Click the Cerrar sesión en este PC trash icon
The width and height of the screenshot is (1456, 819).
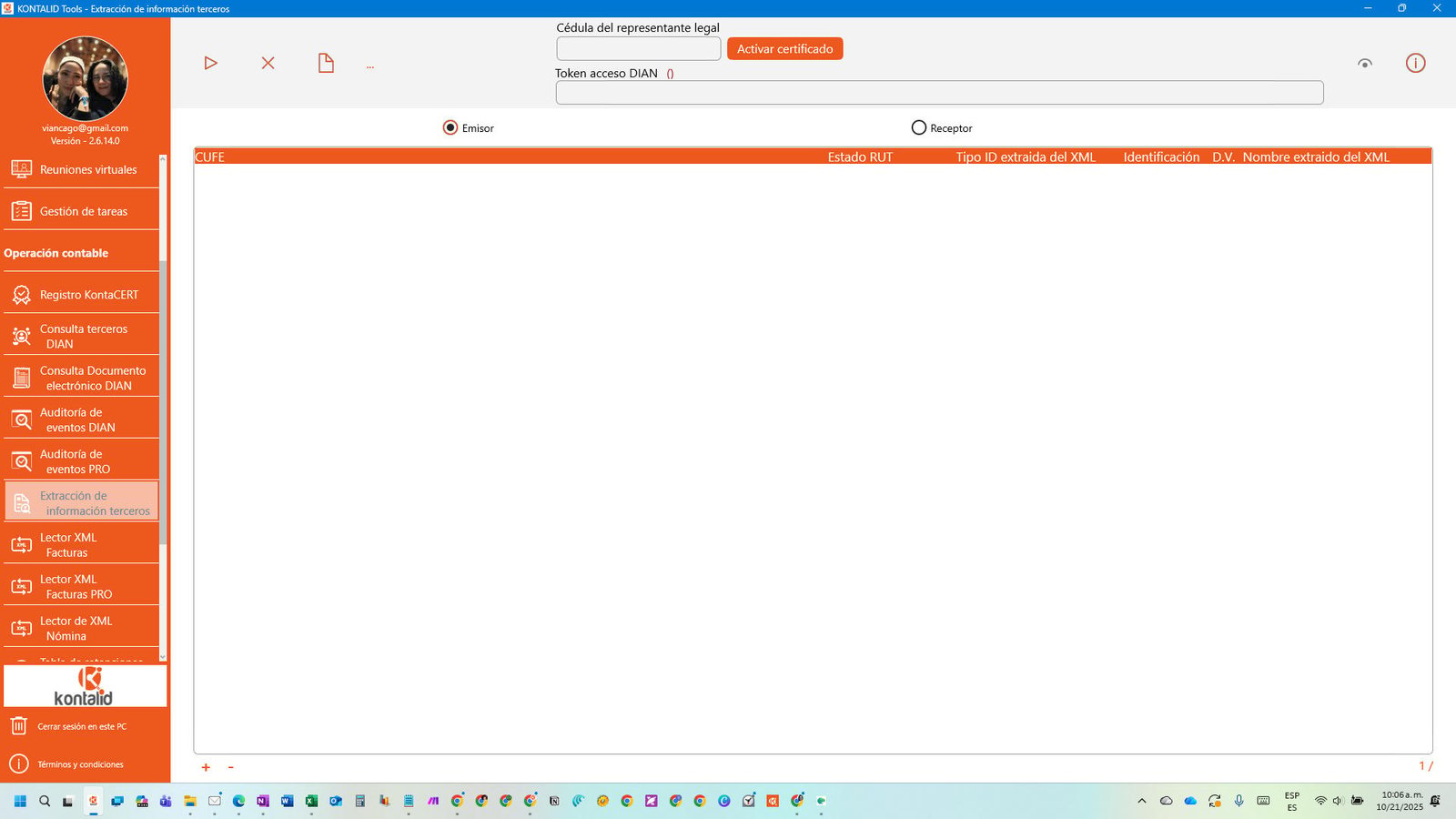point(18,726)
